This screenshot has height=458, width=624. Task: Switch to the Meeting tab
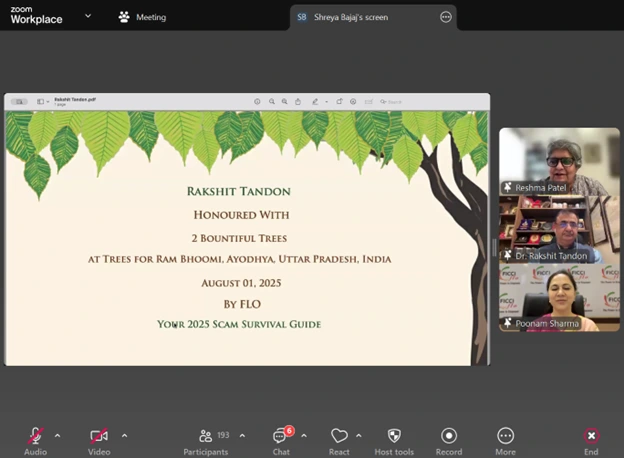142,17
